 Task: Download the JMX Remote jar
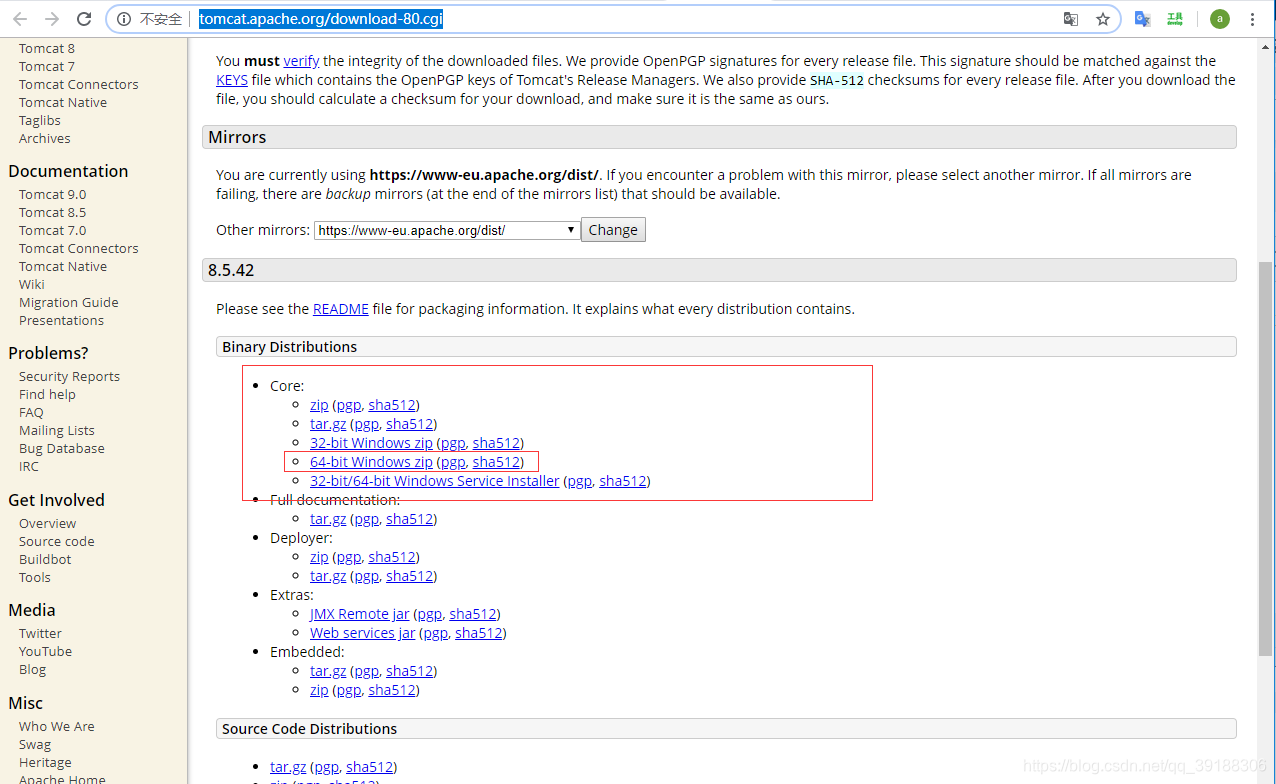(360, 614)
